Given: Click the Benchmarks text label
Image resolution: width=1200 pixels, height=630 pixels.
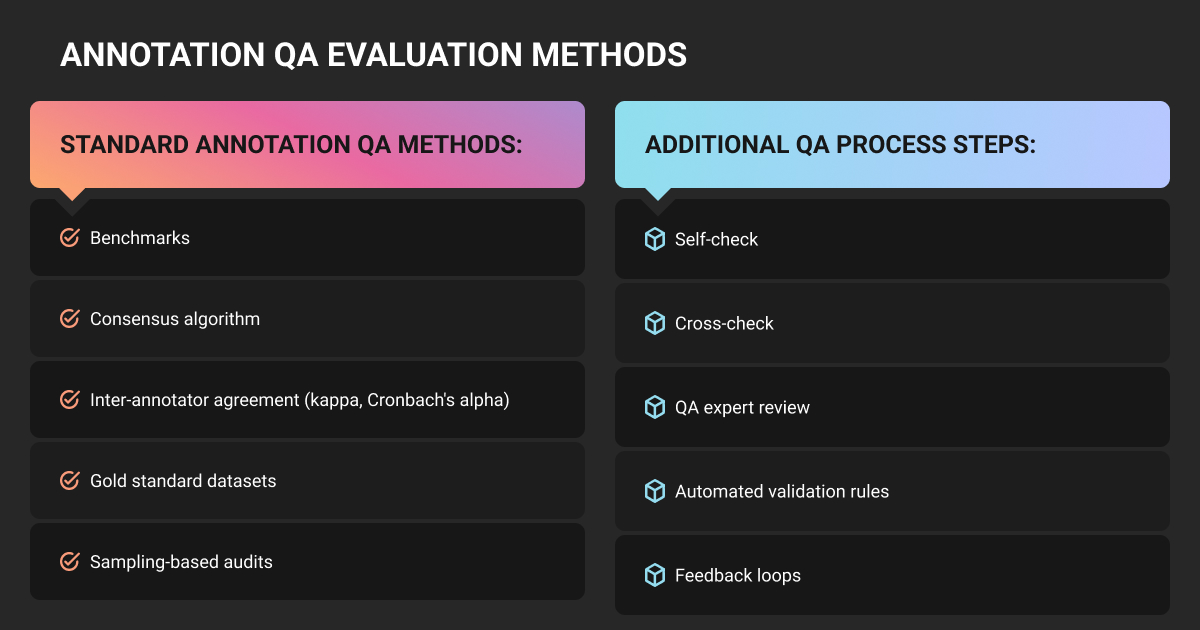Looking at the screenshot, I should [x=140, y=238].
